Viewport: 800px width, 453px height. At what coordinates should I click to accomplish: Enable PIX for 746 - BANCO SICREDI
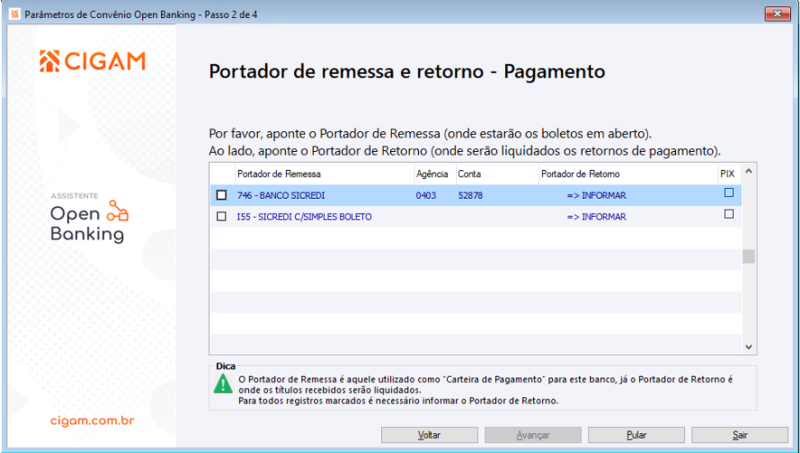[729, 193]
